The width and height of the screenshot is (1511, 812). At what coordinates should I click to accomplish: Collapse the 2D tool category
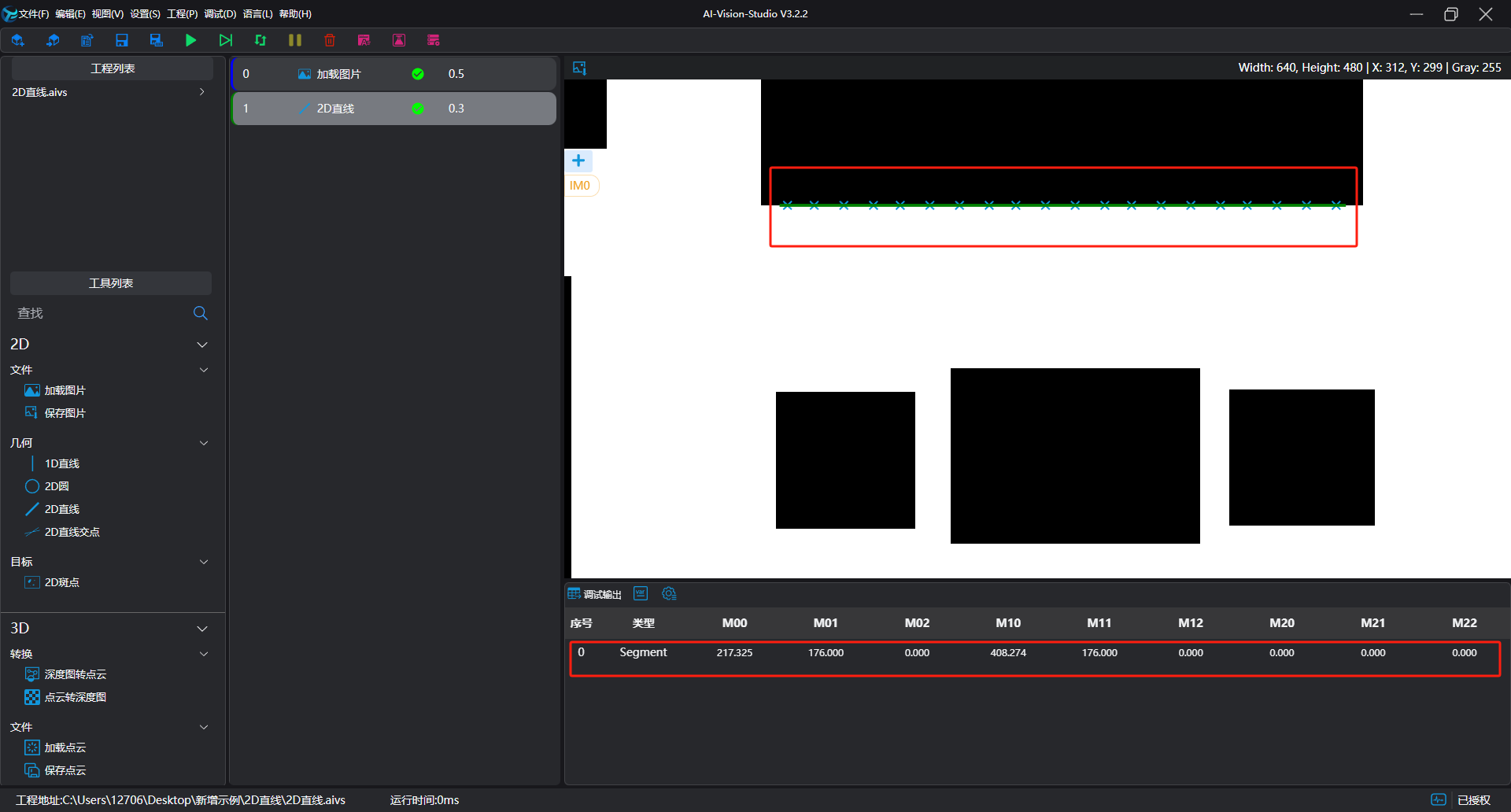tap(202, 345)
